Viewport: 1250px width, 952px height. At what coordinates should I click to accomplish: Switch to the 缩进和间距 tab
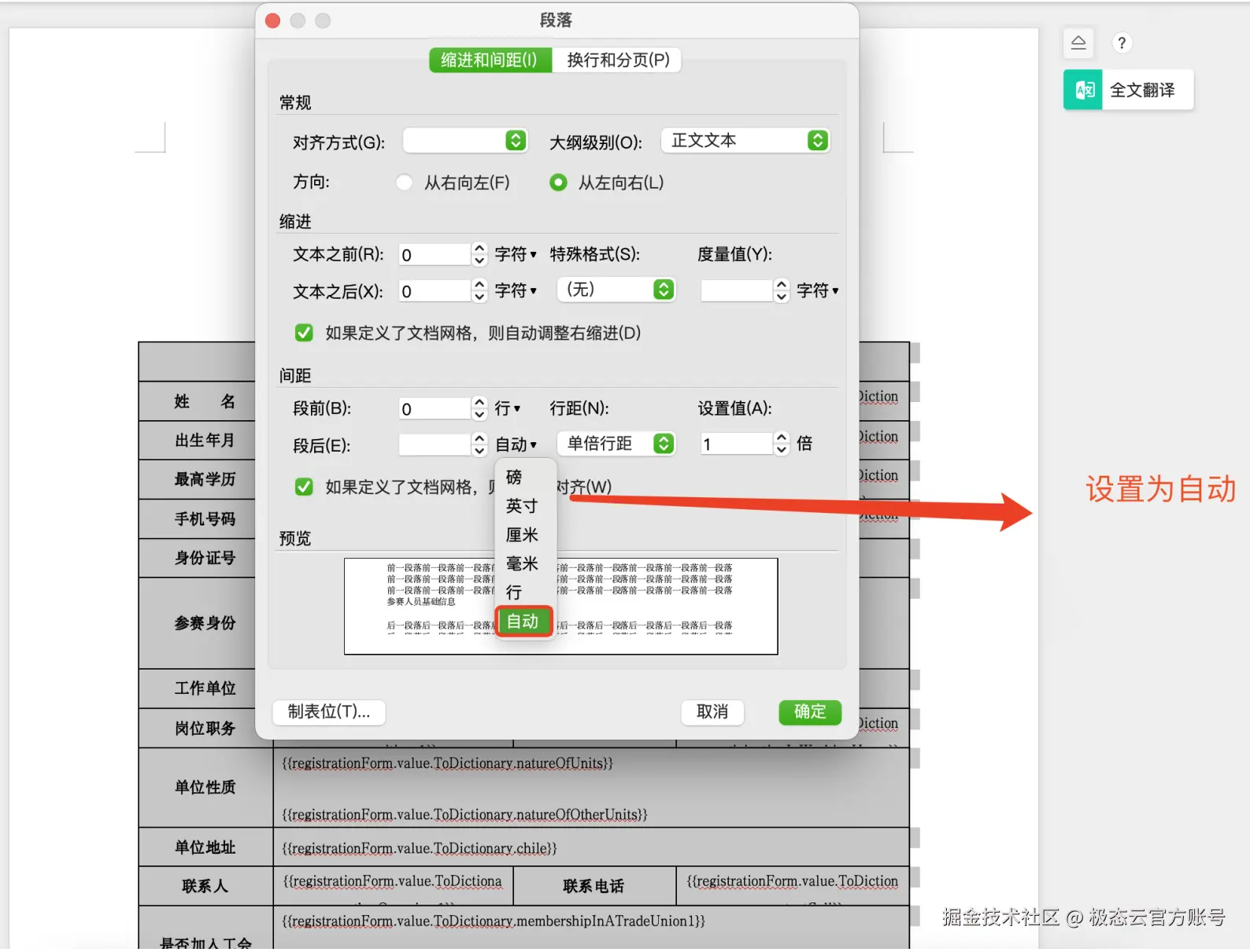(x=490, y=60)
